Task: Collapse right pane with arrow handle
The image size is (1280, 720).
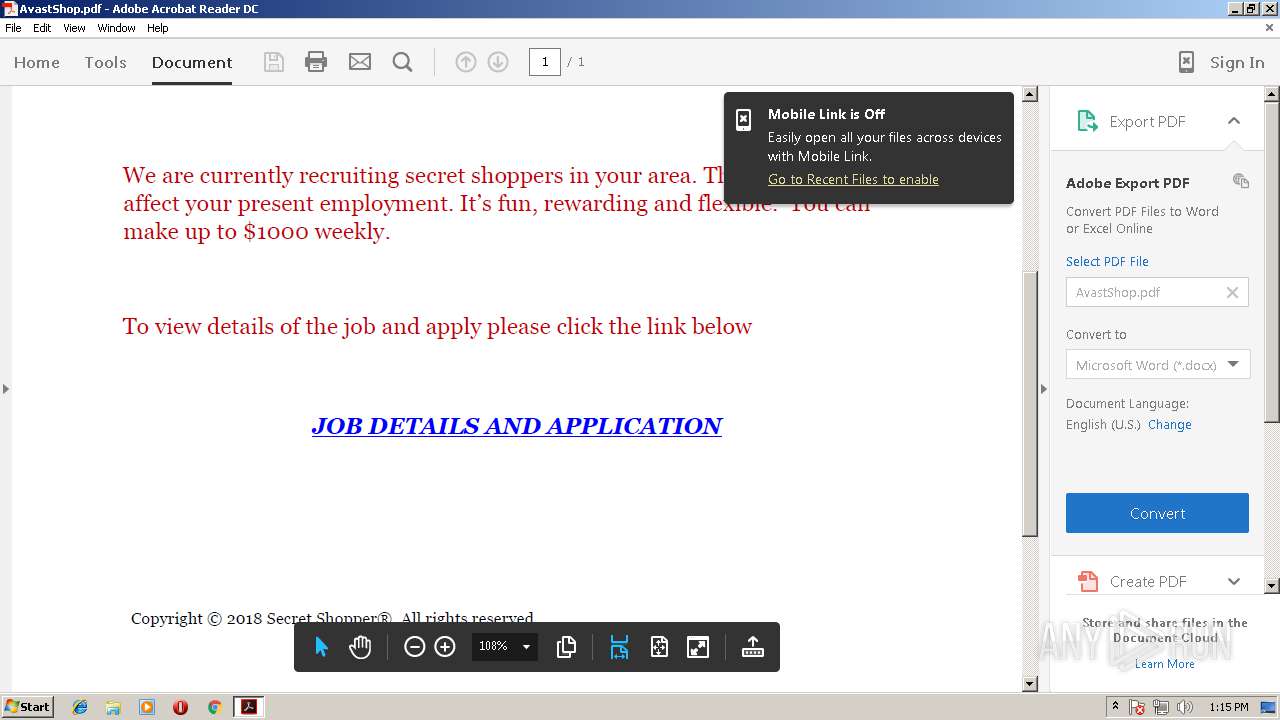Action: click(1044, 389)
